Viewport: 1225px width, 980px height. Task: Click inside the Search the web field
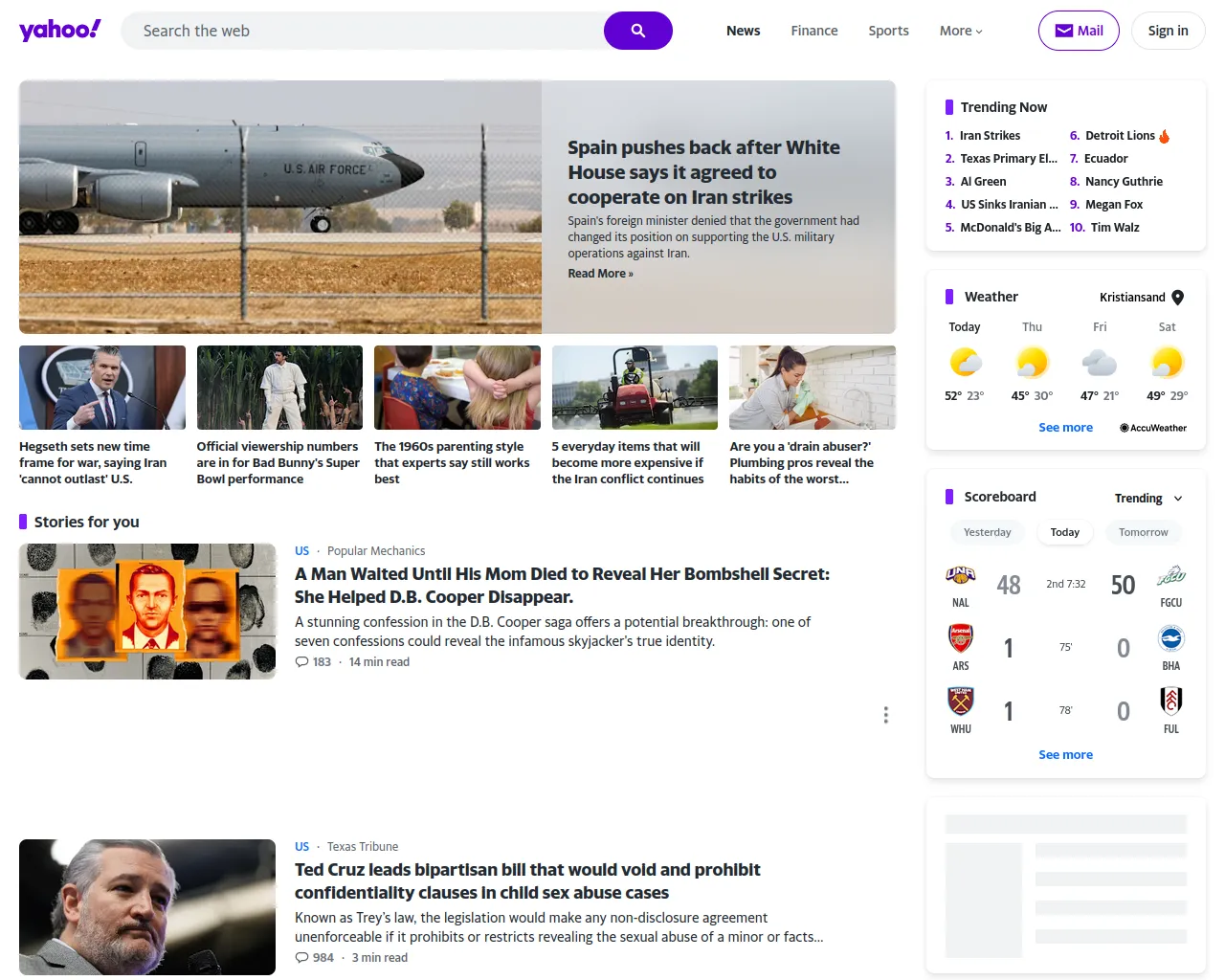pyautogui.click(x=364, y=30)
